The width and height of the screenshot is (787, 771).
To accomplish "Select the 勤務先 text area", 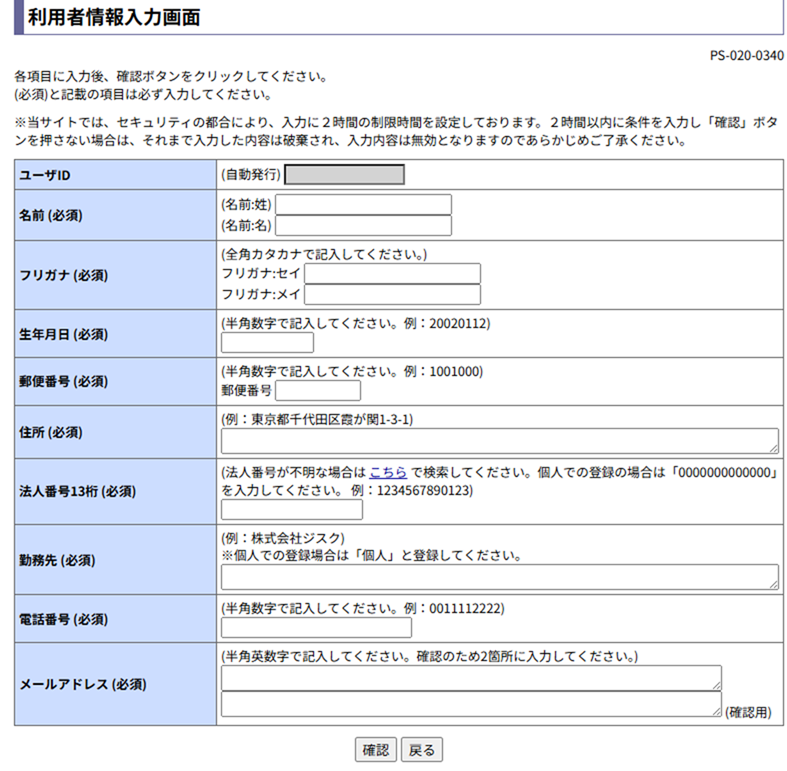I will point(499,577).
